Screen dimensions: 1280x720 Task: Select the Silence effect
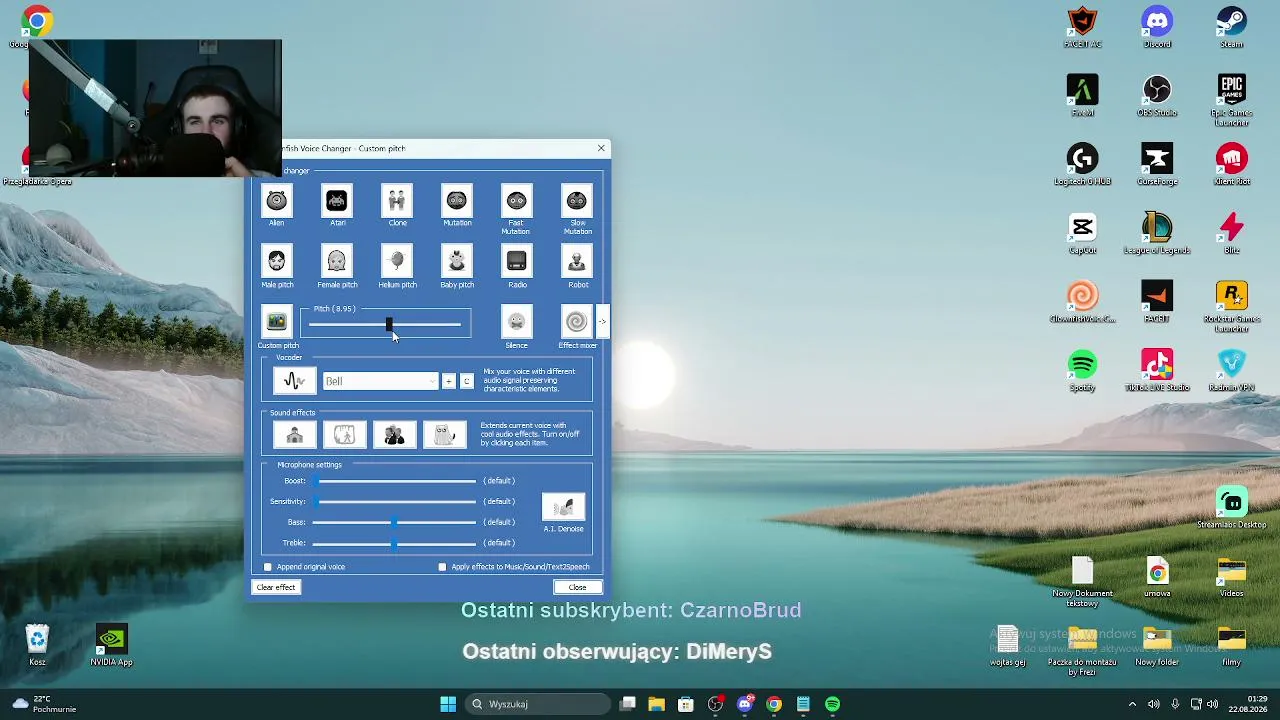pos(516,322)
